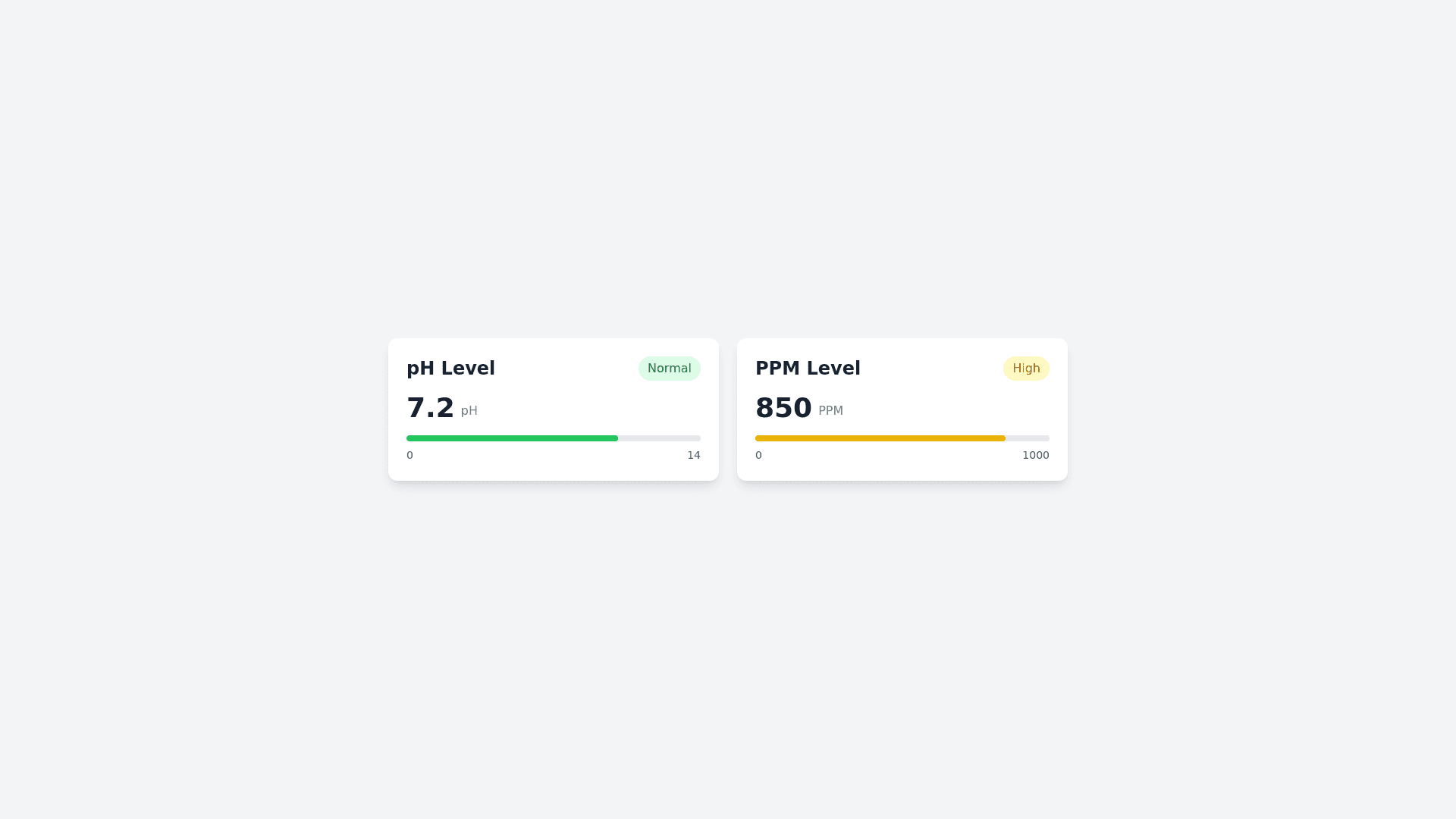Viewport: 1456px width, 819px height.
Task: Click the 14 maximum label under pH bar
Action: pyautogui.click(x=693, y=455)
